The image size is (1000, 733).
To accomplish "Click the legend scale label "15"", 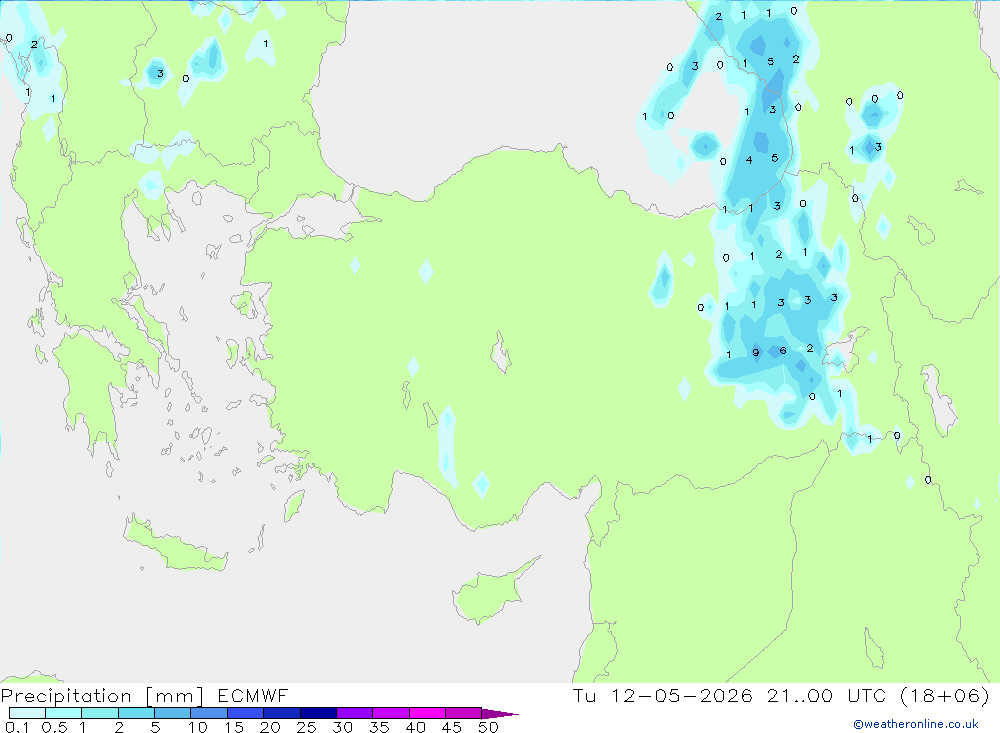I will 234,727.
